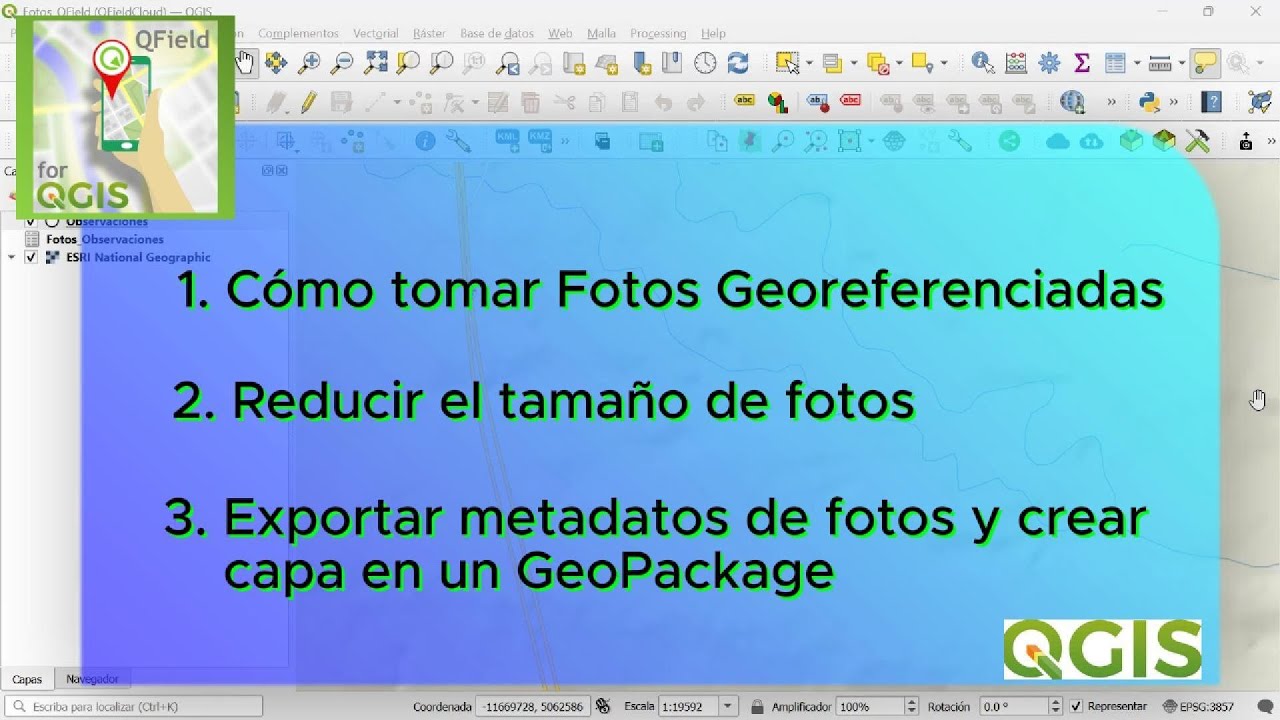Image resolution: width=1280 pixels, height=720 pixels.
Task: Click Zoom Full extent icon
Action: (x=375, y=63)
